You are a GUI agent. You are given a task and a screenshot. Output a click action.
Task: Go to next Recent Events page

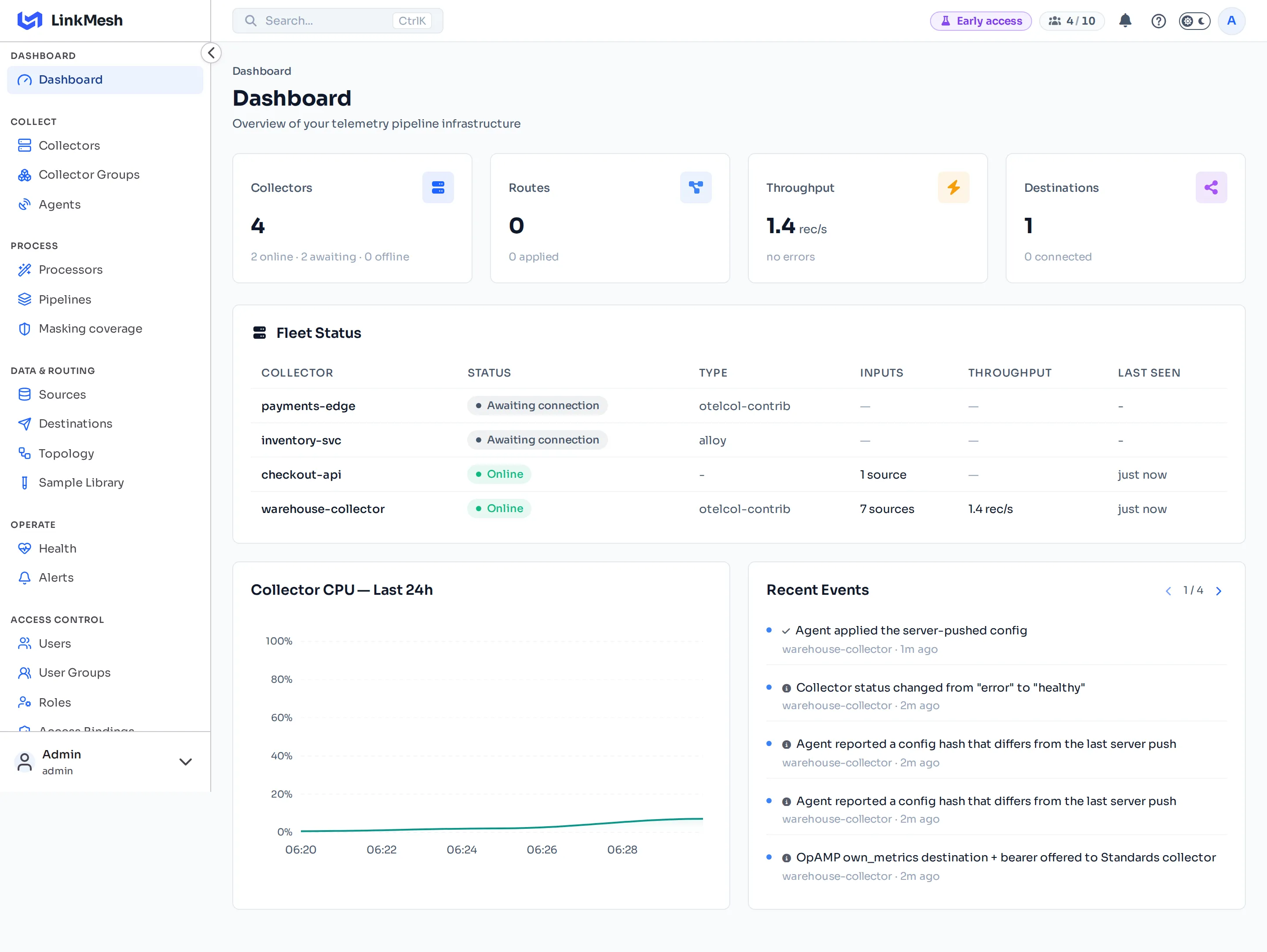click(x=1219, y=591)
